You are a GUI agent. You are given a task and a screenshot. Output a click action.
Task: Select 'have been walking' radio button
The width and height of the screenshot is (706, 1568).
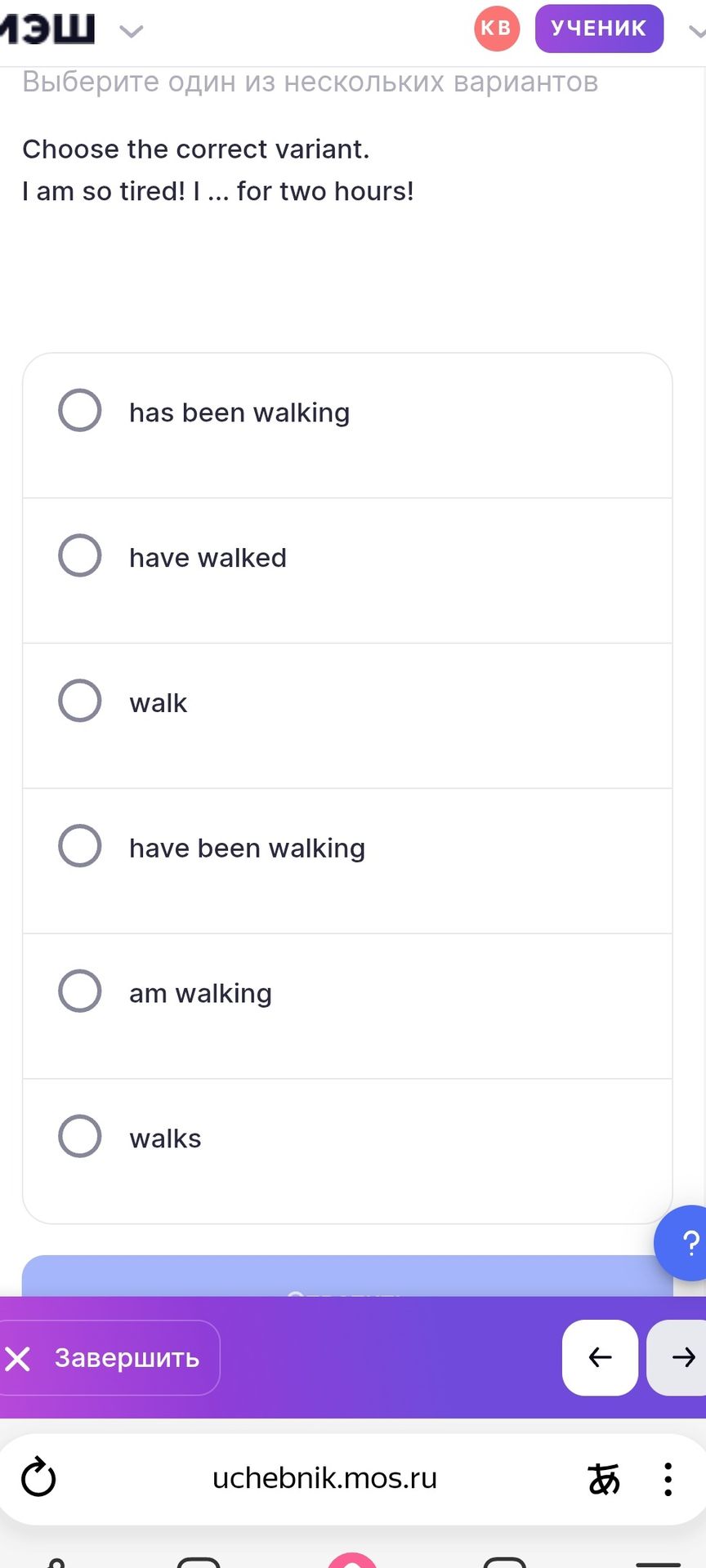tap(80, 846)
